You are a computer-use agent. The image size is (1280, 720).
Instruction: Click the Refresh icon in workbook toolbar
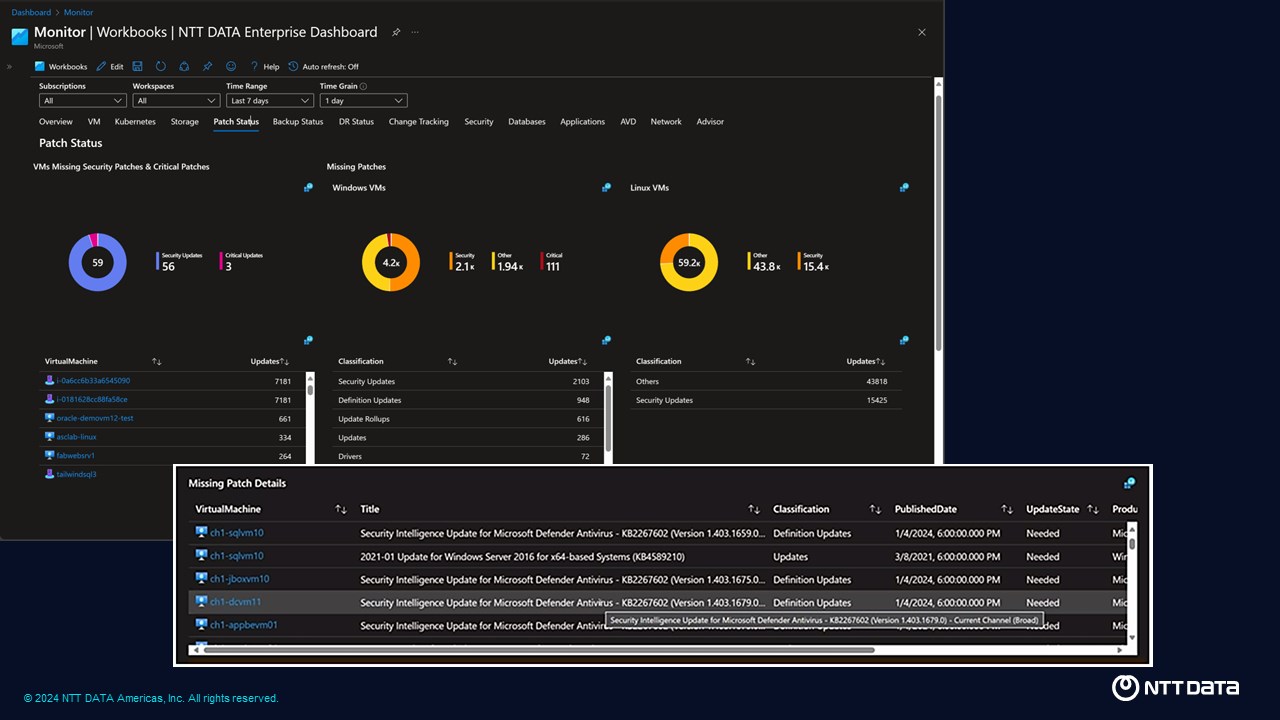pos(161,66)
